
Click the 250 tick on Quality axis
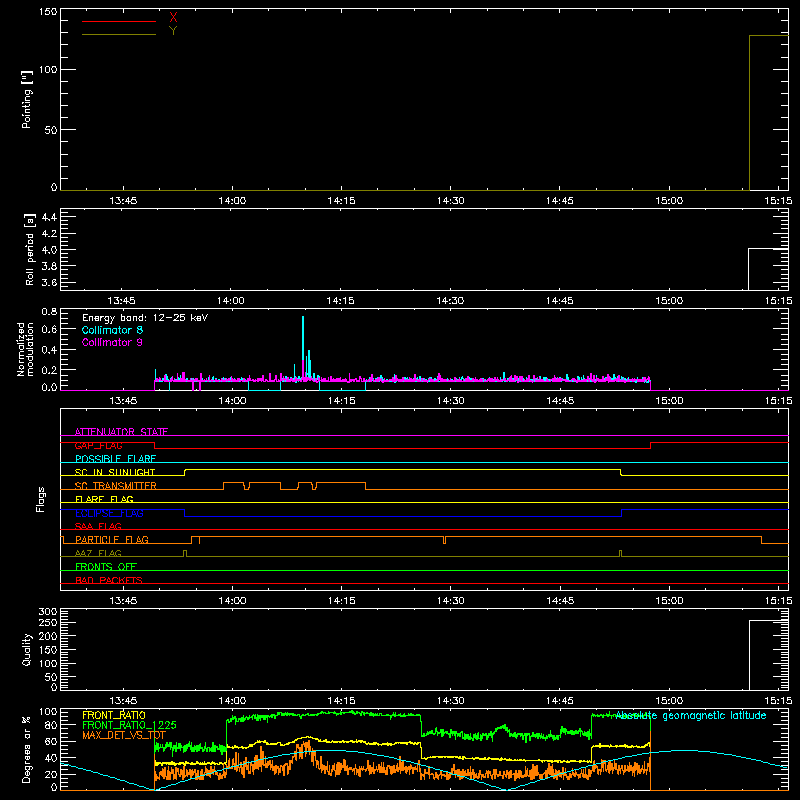pyautogui.click(x=48, y=622)
